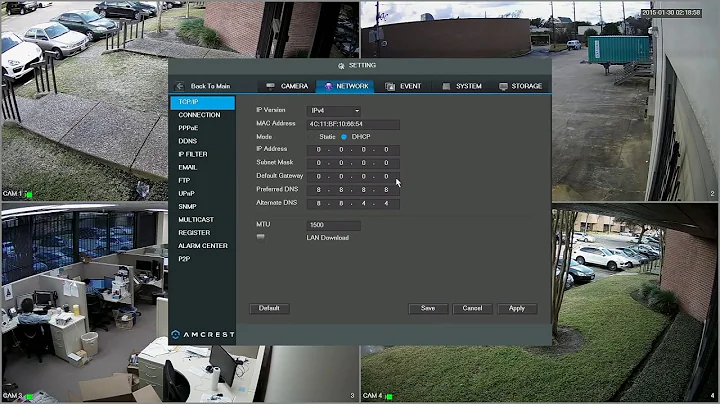The image size is (720, 404).
Task: Click the Subnet Mask field
Action: coord(353,163)
